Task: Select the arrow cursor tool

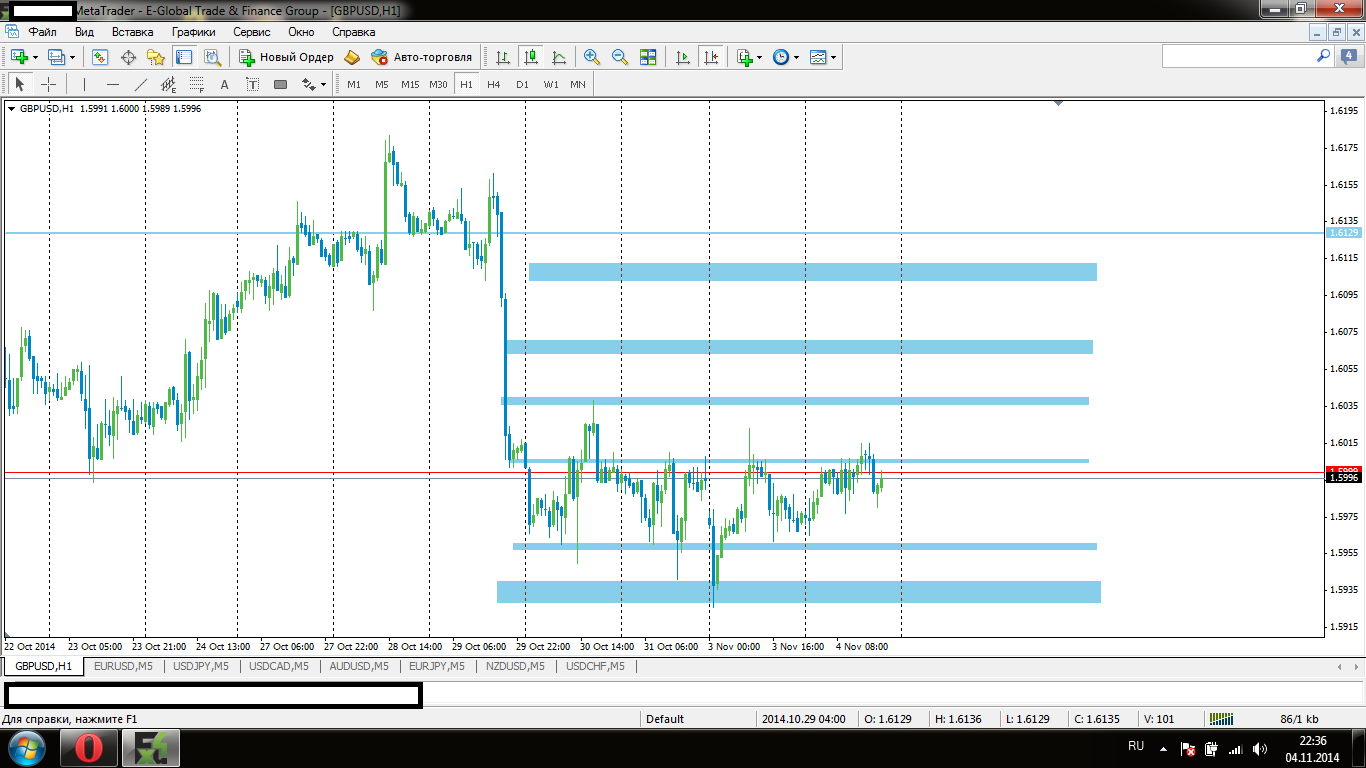Action: pos(20,84)
